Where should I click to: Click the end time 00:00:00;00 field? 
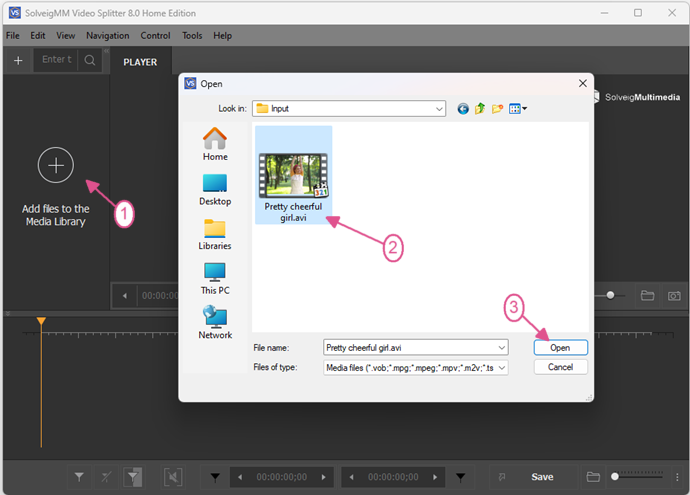[x=393, y=477]
